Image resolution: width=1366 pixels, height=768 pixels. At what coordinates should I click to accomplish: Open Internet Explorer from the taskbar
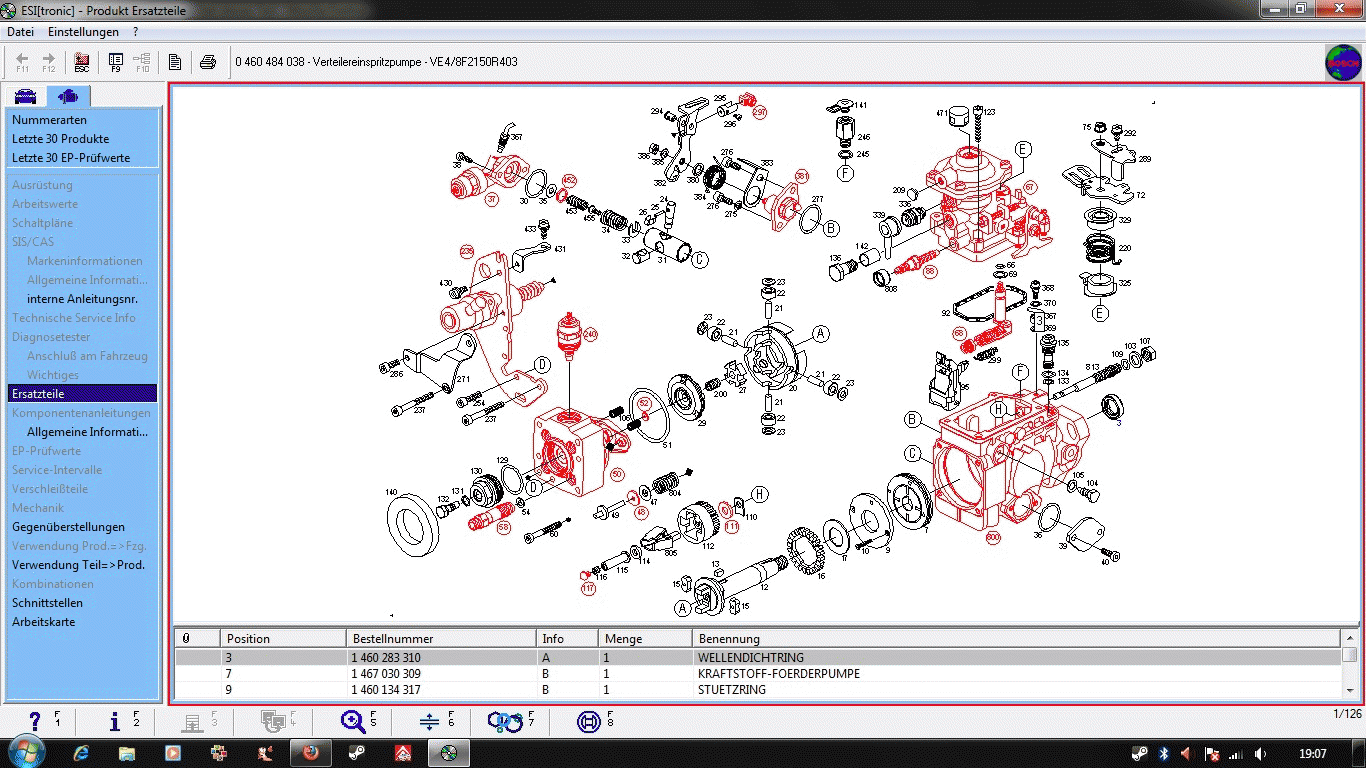pyautogui.click(x=82, y=753)
